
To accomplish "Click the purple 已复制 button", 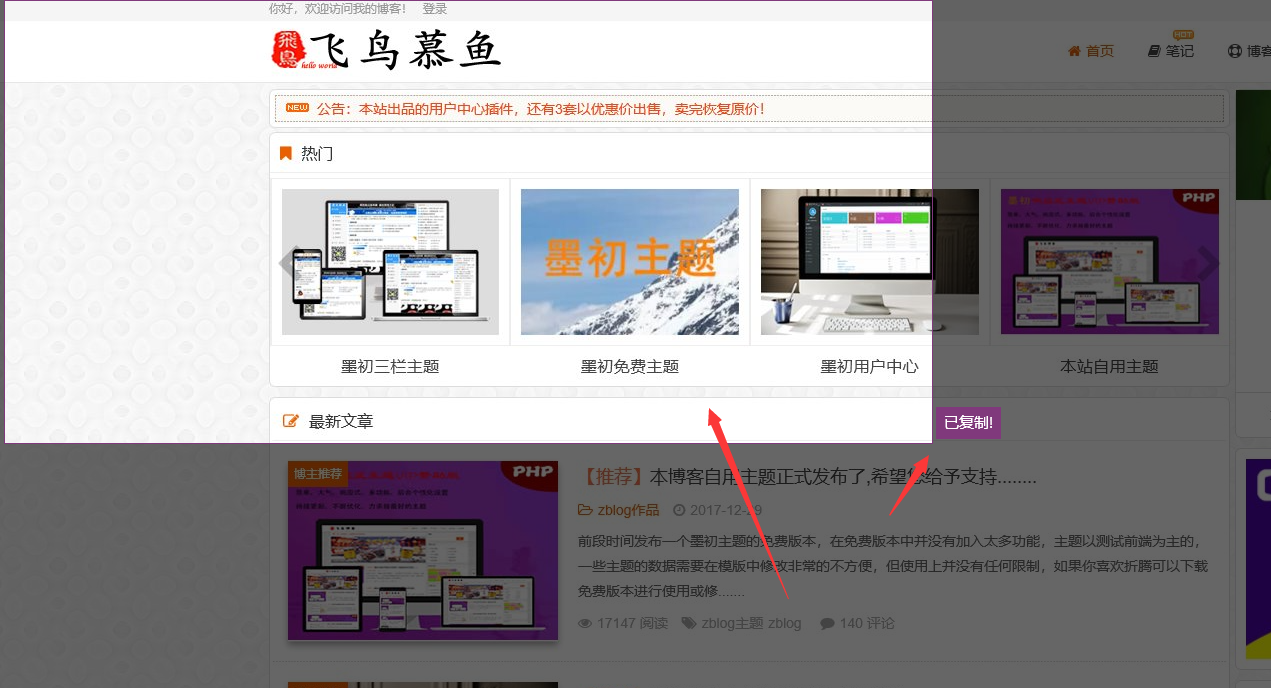I will pos(966,422).
